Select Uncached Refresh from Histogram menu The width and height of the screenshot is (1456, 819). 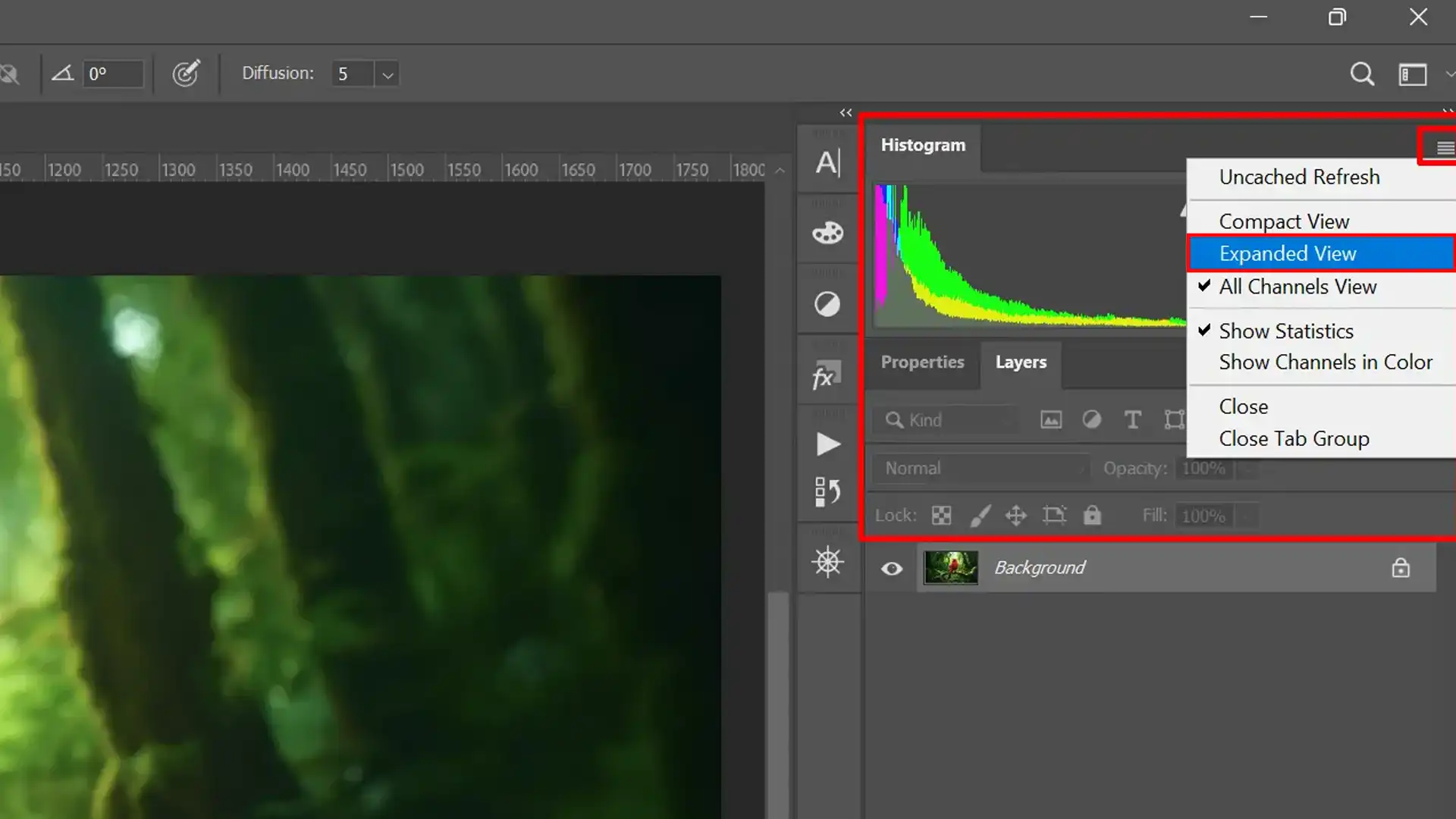(x=1299, y=177)
